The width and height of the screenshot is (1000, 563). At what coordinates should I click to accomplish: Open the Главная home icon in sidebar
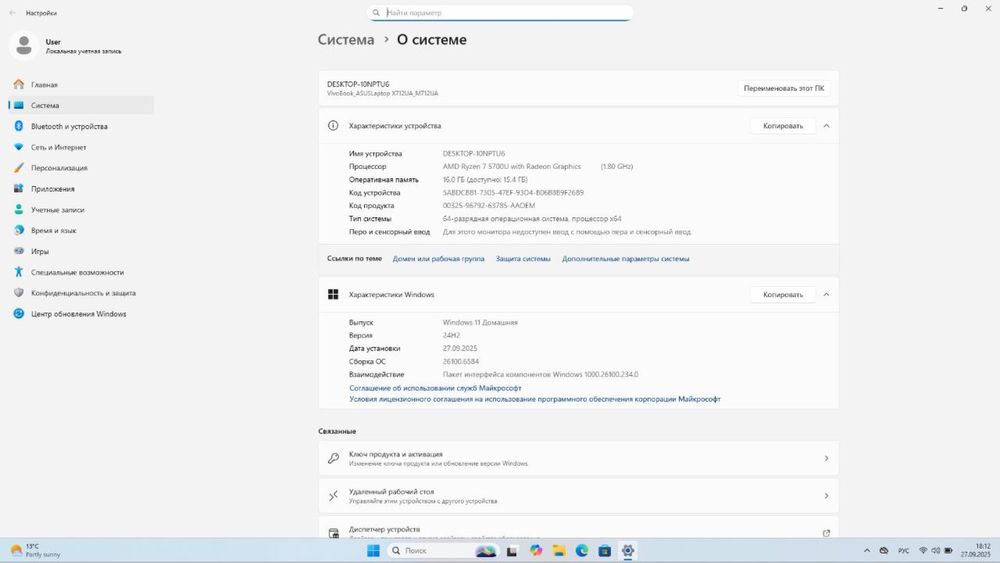[x=18, y=84]
